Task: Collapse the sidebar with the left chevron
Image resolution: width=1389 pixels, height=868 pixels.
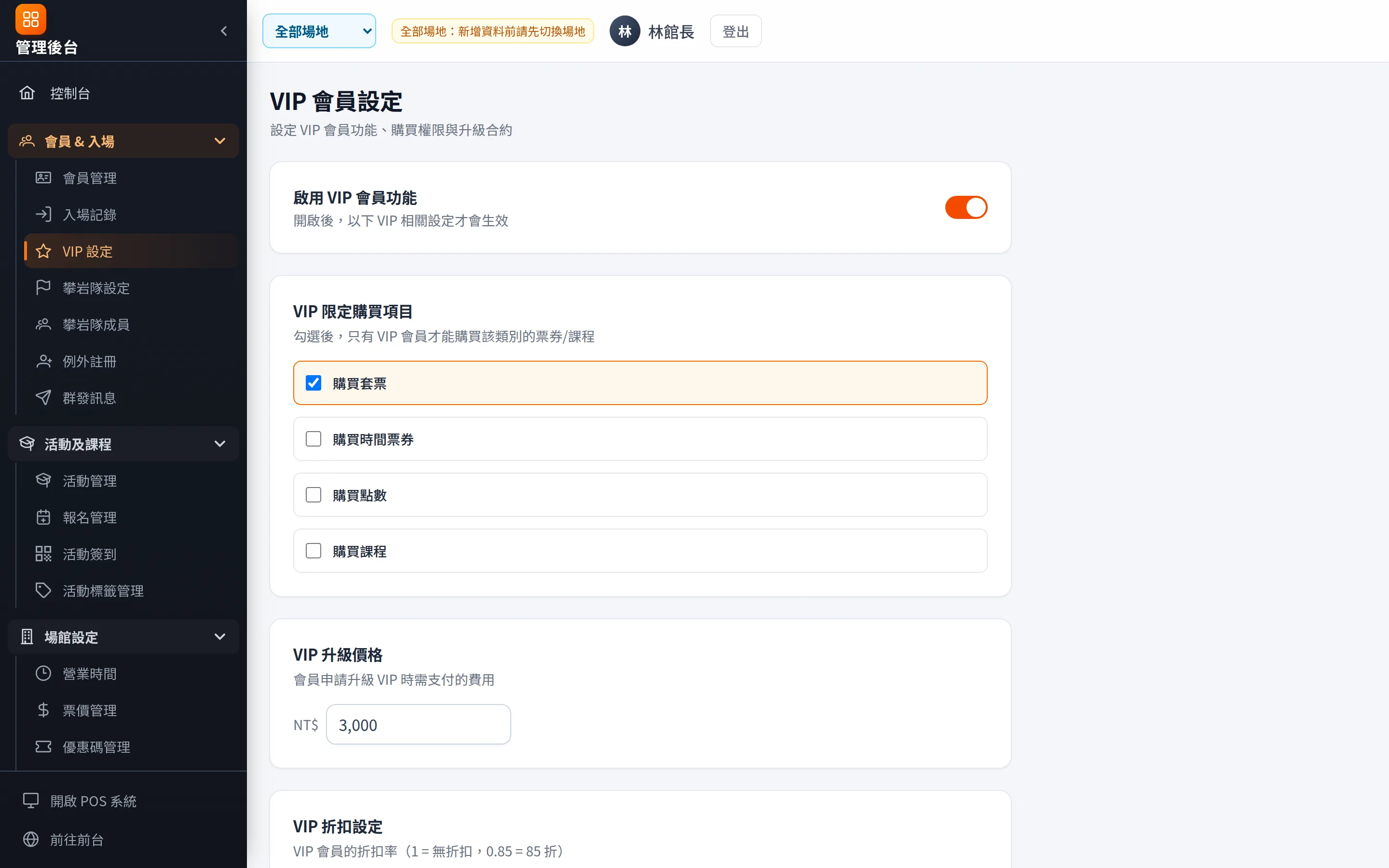Action: click(224, 31)
